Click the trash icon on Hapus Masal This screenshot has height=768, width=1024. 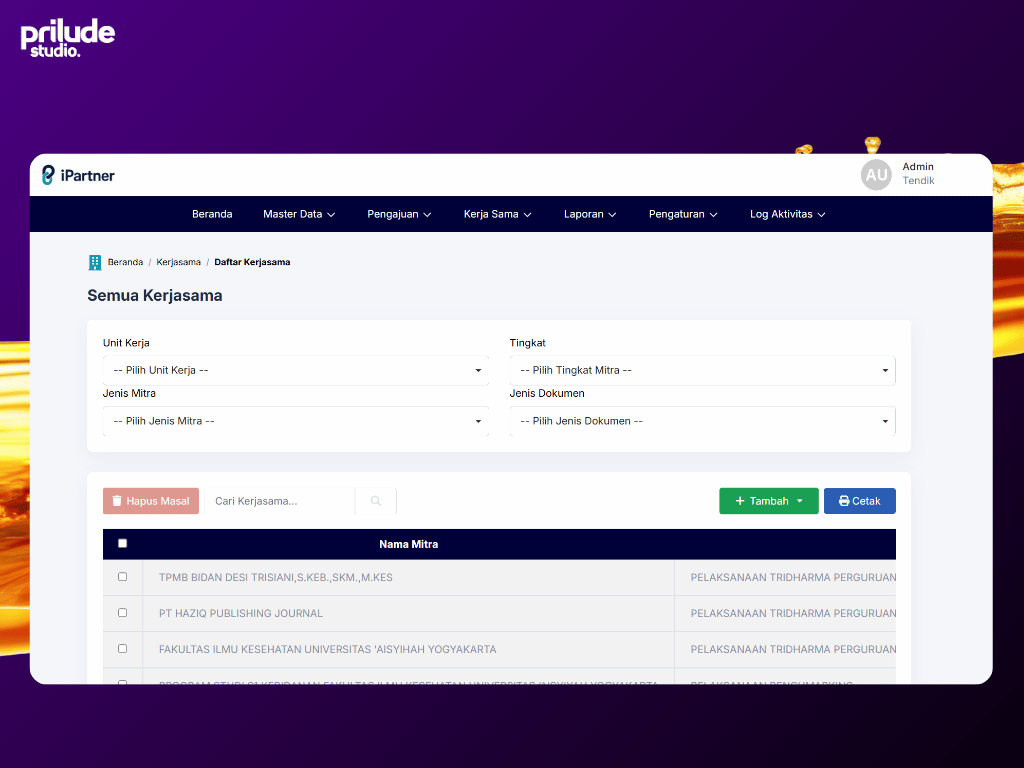click(x=117, y=501)
